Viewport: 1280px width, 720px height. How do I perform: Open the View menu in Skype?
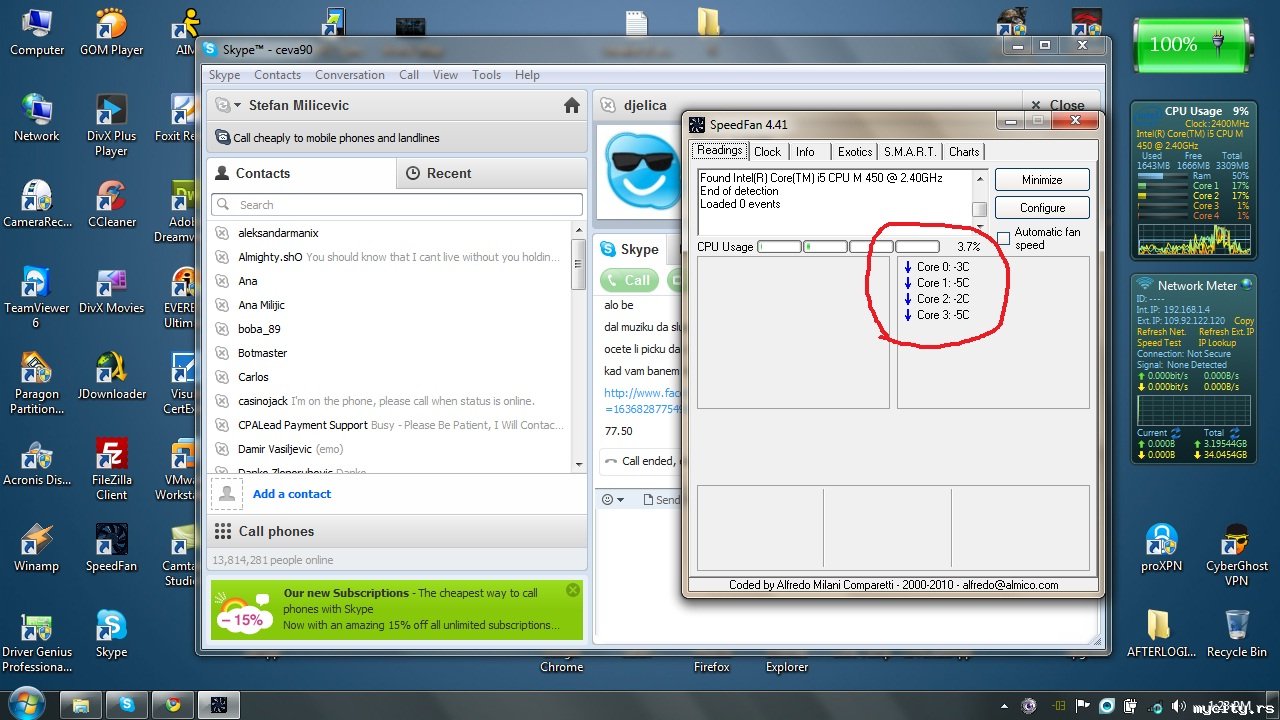tap(445, 75)
